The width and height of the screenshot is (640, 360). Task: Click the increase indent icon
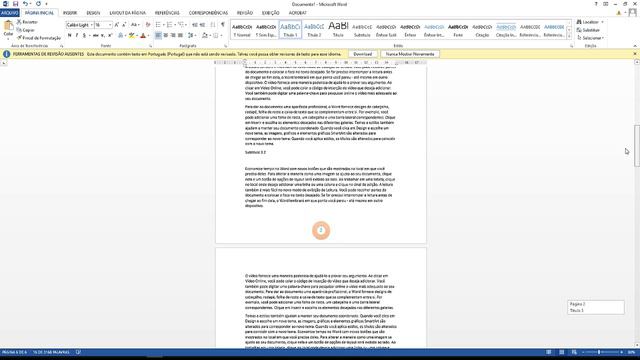[202, 25]
